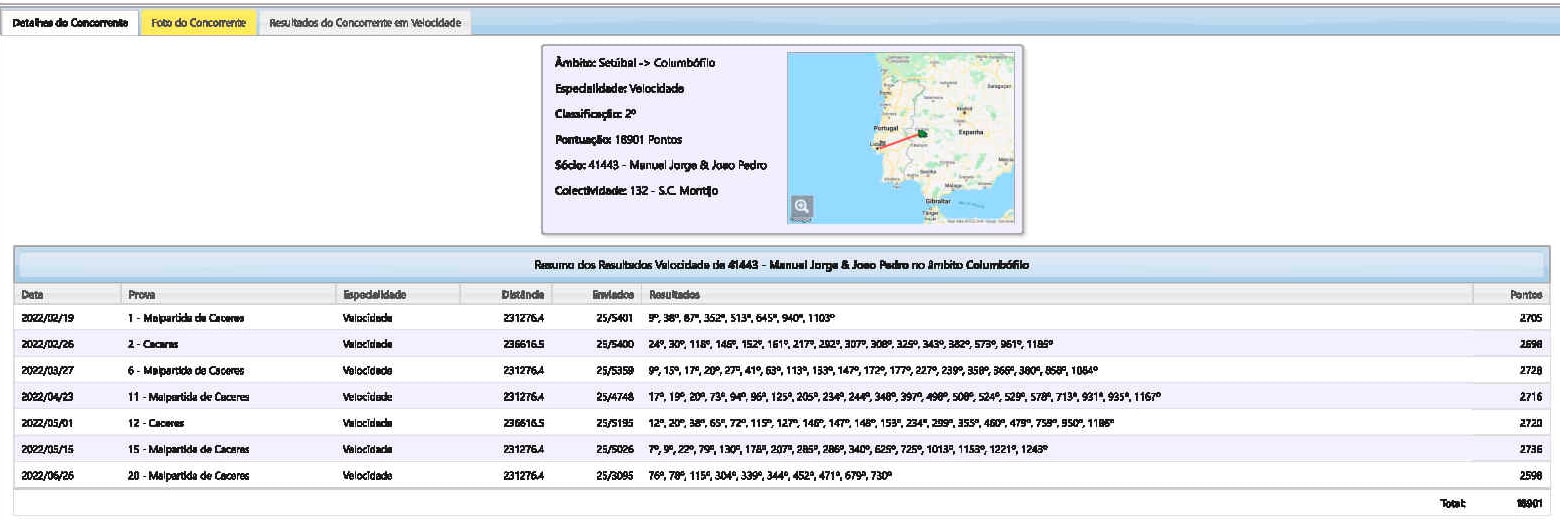The width and height of the screenshot is (1560, 520).
Task: Switch to Foto do Concorrente tab
Action: [x=199, y=23]
